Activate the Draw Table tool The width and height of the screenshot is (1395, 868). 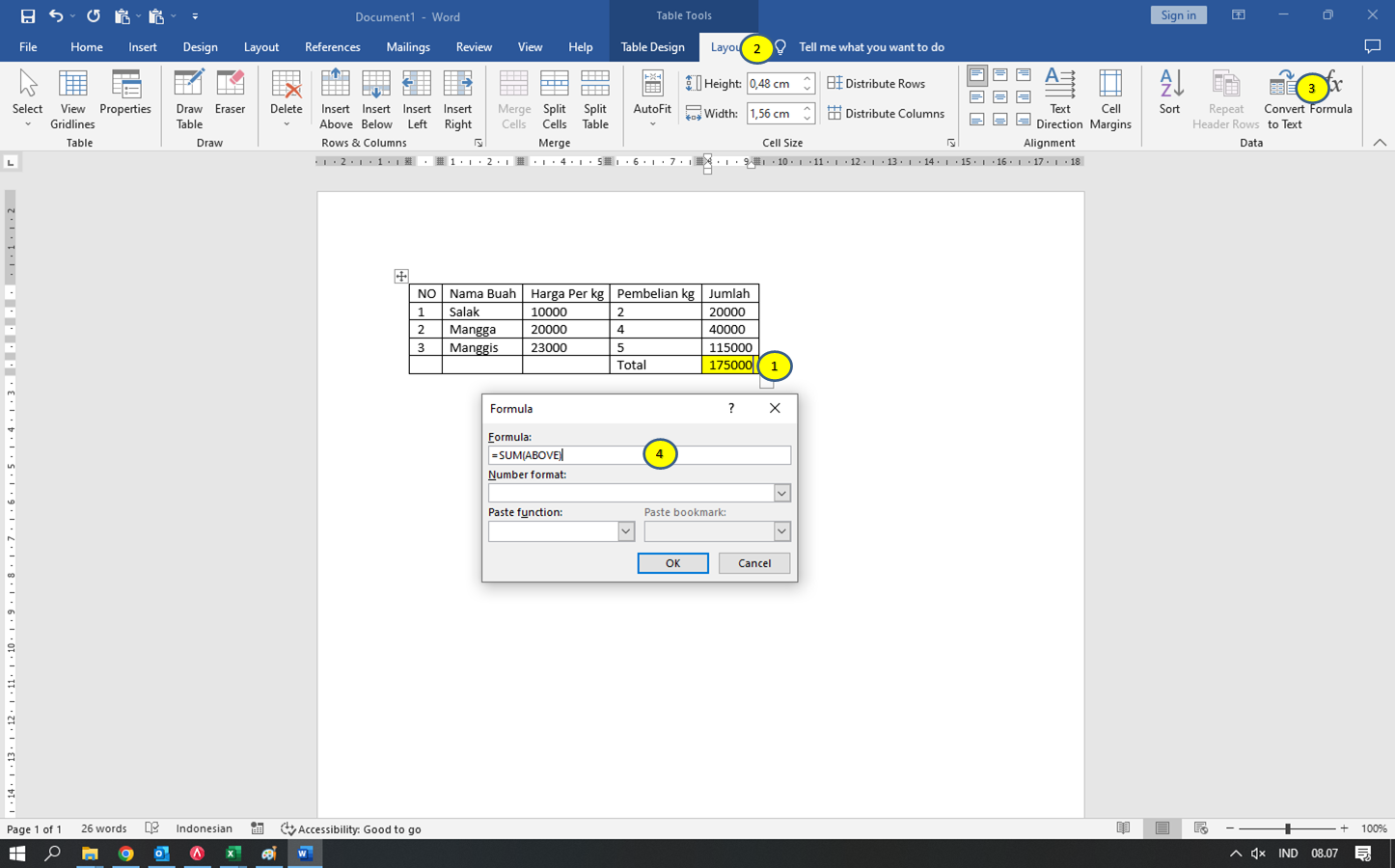189,99
